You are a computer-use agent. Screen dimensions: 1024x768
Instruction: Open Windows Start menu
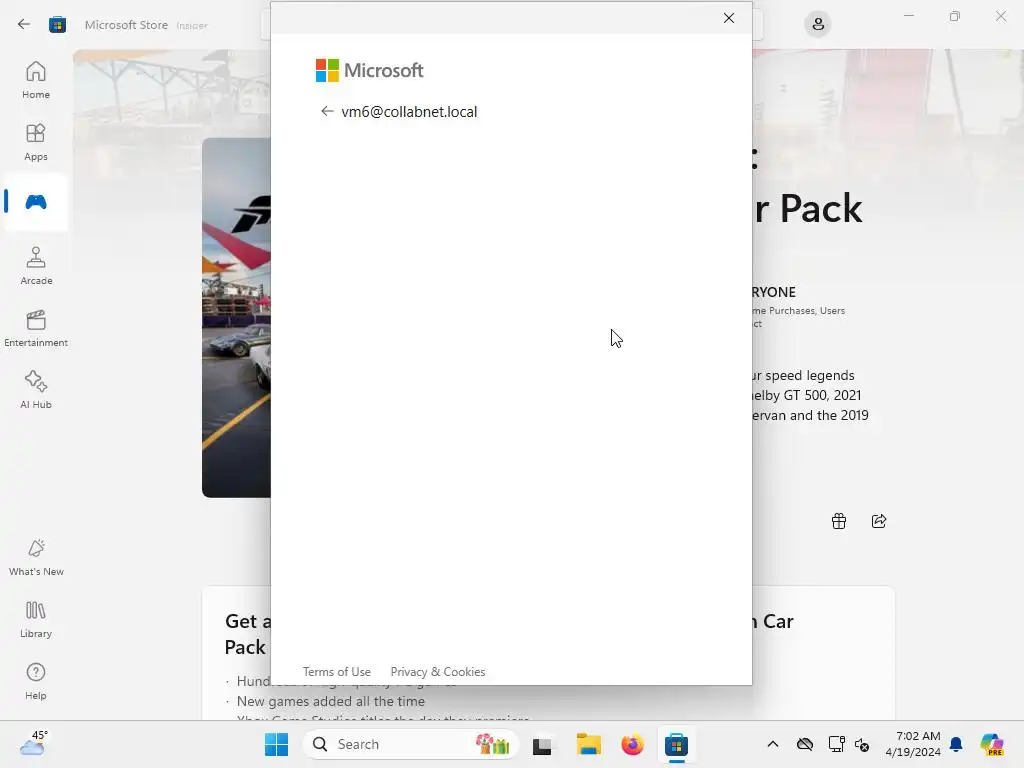tap(276, 744)
